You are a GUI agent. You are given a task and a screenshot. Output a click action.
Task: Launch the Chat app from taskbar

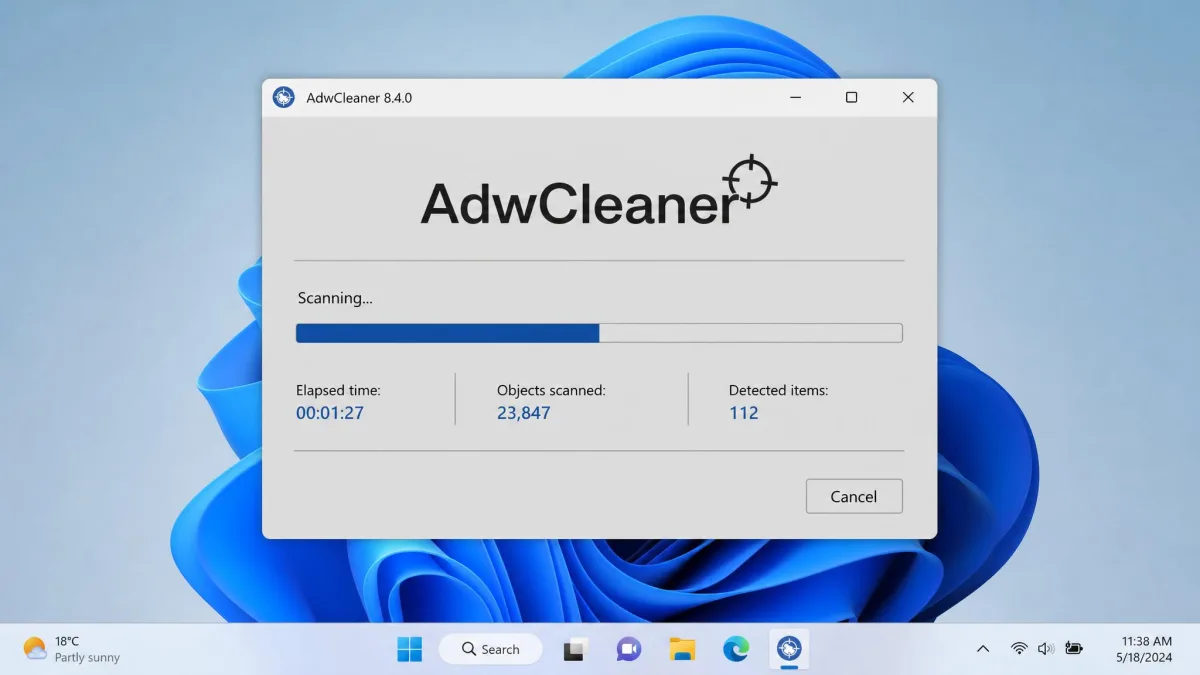[628, 649]
